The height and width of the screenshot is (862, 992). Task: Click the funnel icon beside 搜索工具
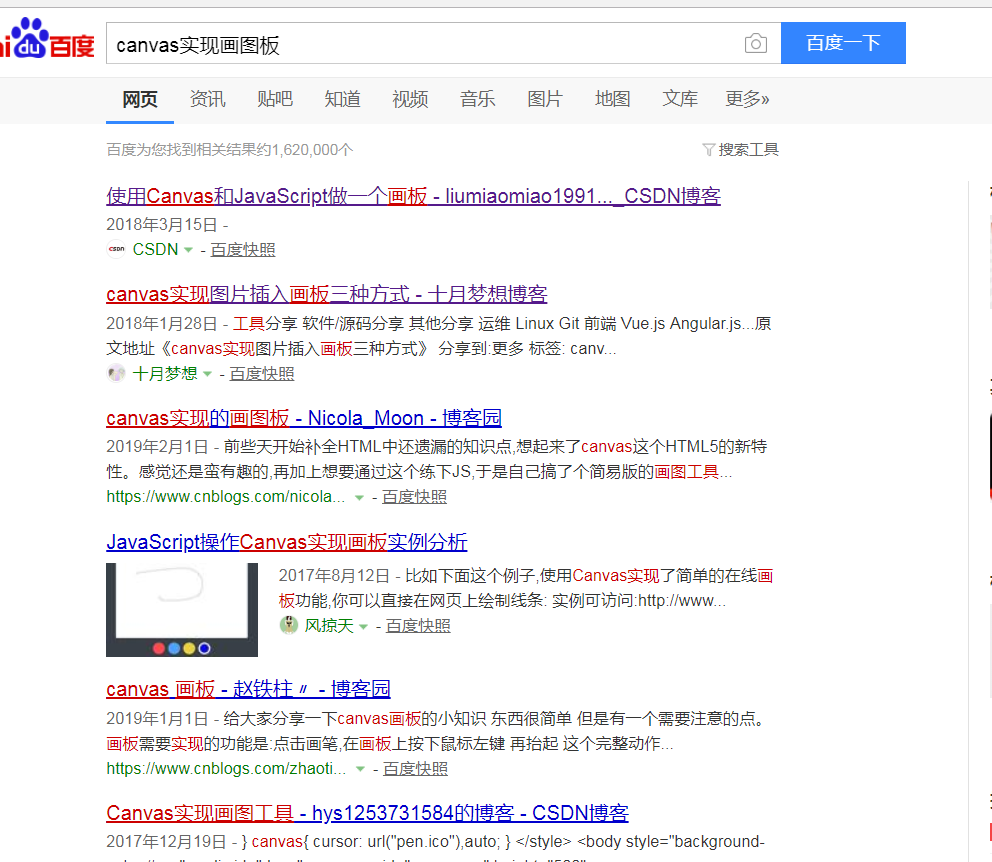(709, 150)
